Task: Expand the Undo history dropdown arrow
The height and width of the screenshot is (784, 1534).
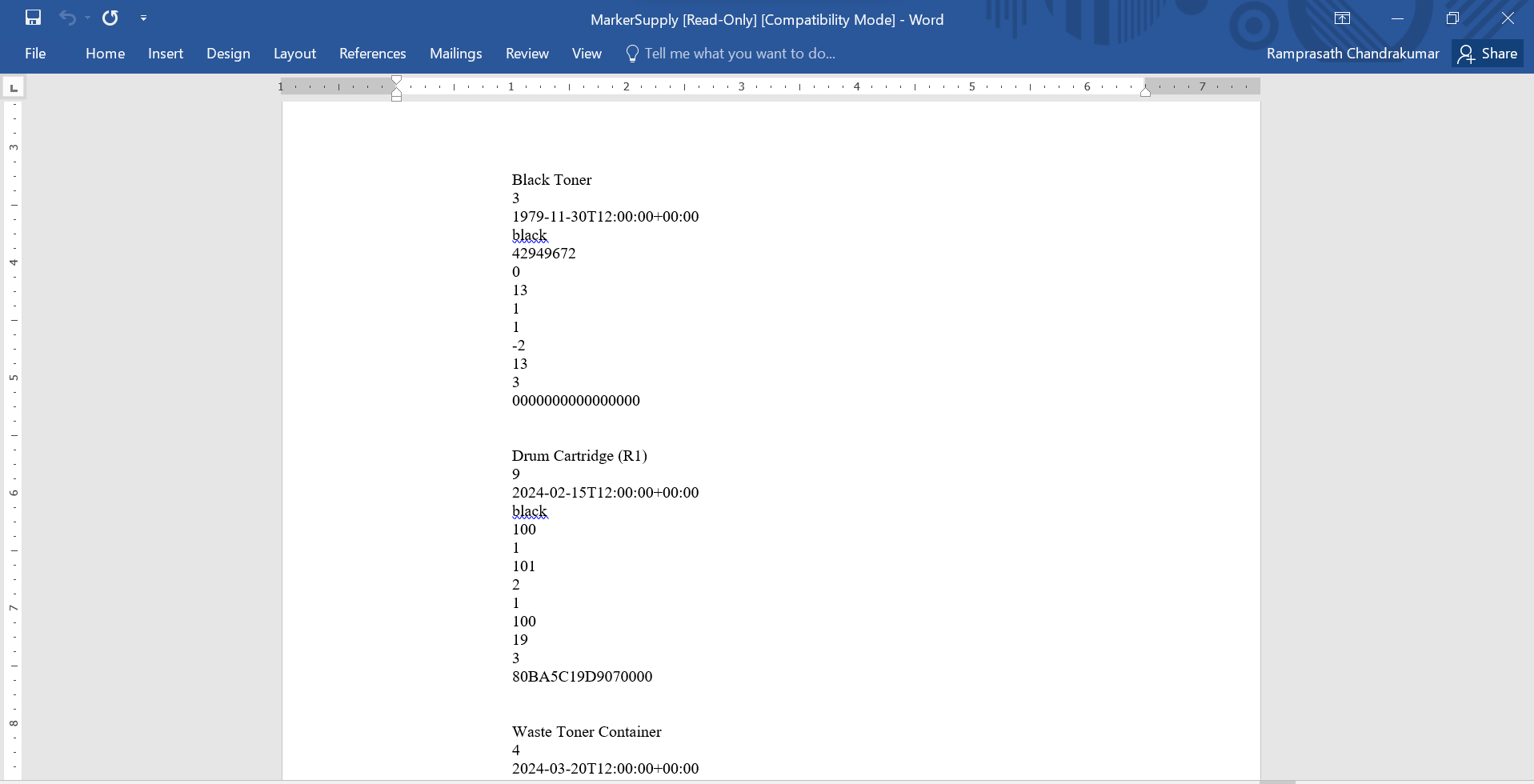Action: (87, 18)
